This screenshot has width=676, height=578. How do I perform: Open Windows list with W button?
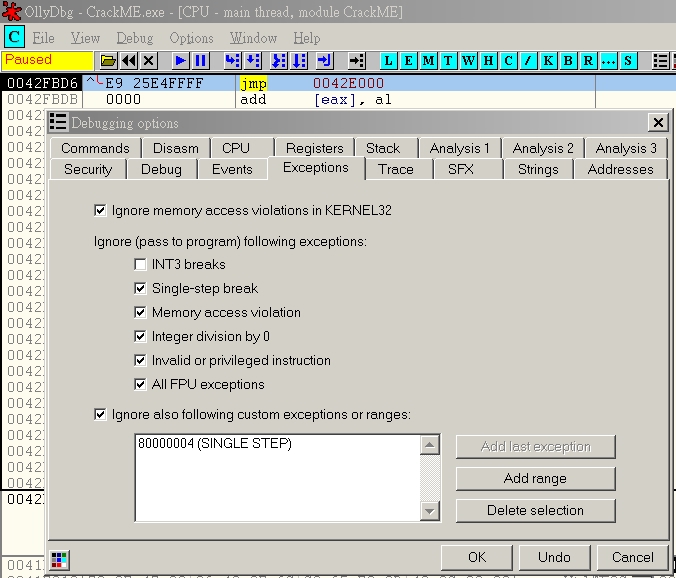tap(468, 60)
